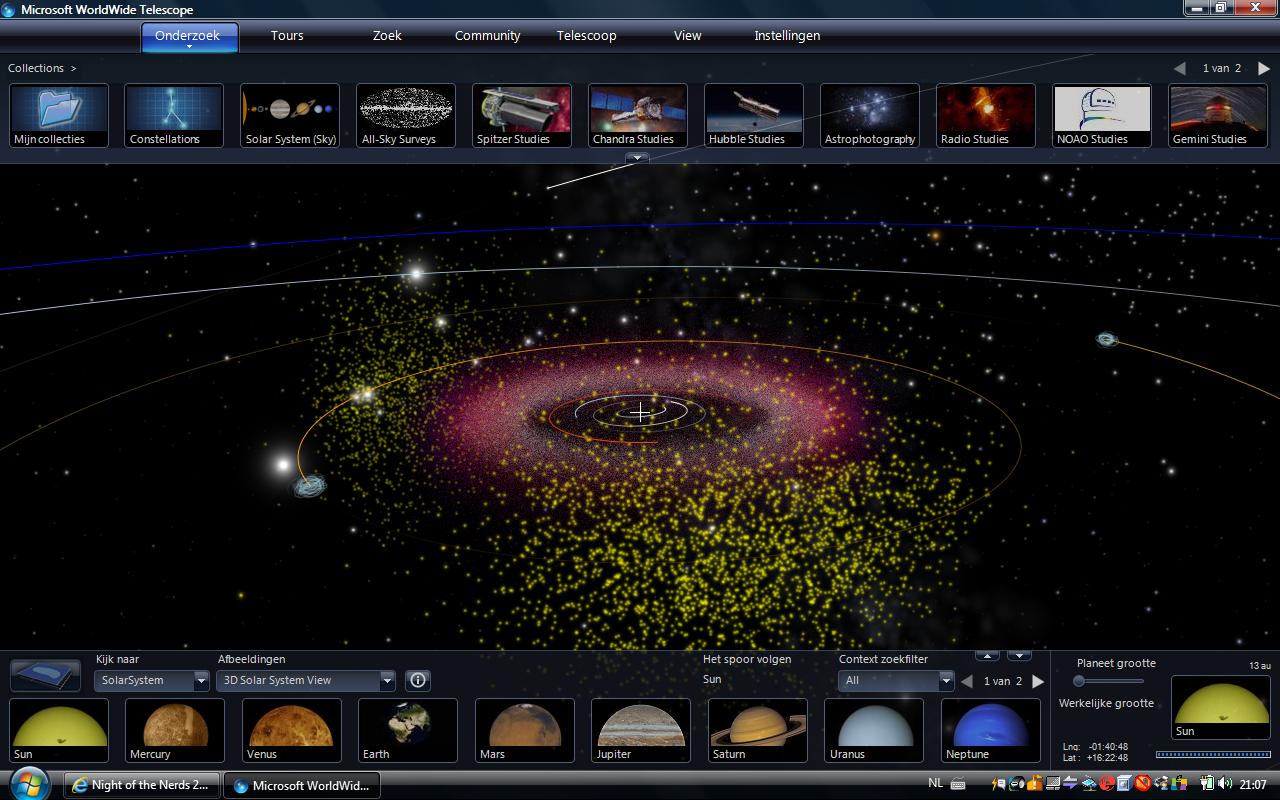This screenshot has height=800, width=1280.
Task: Click the Collections breadcrumb link
Action: [36, 68]
